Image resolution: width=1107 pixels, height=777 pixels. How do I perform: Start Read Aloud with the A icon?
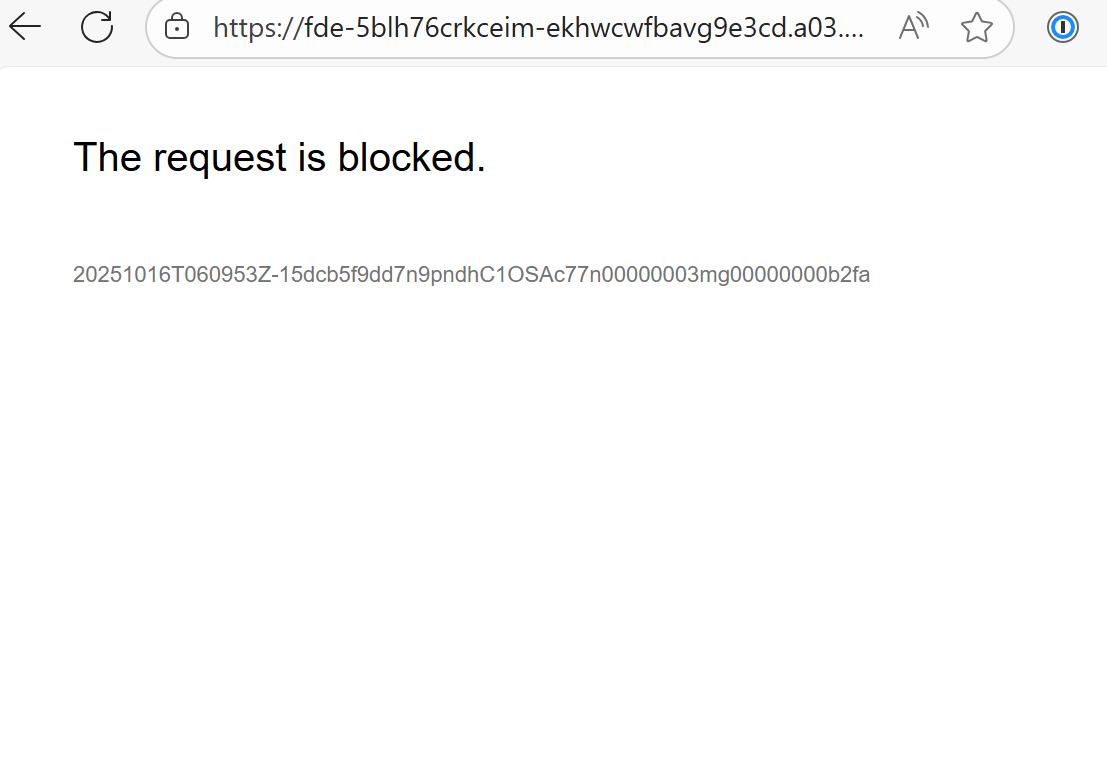point(913,27)
